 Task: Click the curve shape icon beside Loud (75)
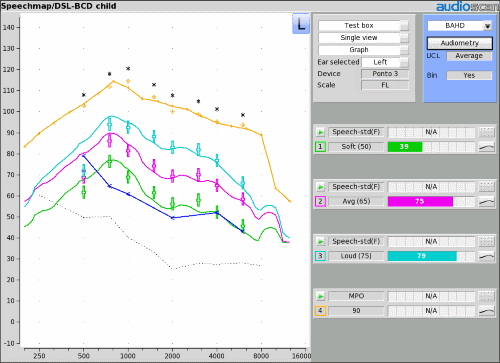486,256
